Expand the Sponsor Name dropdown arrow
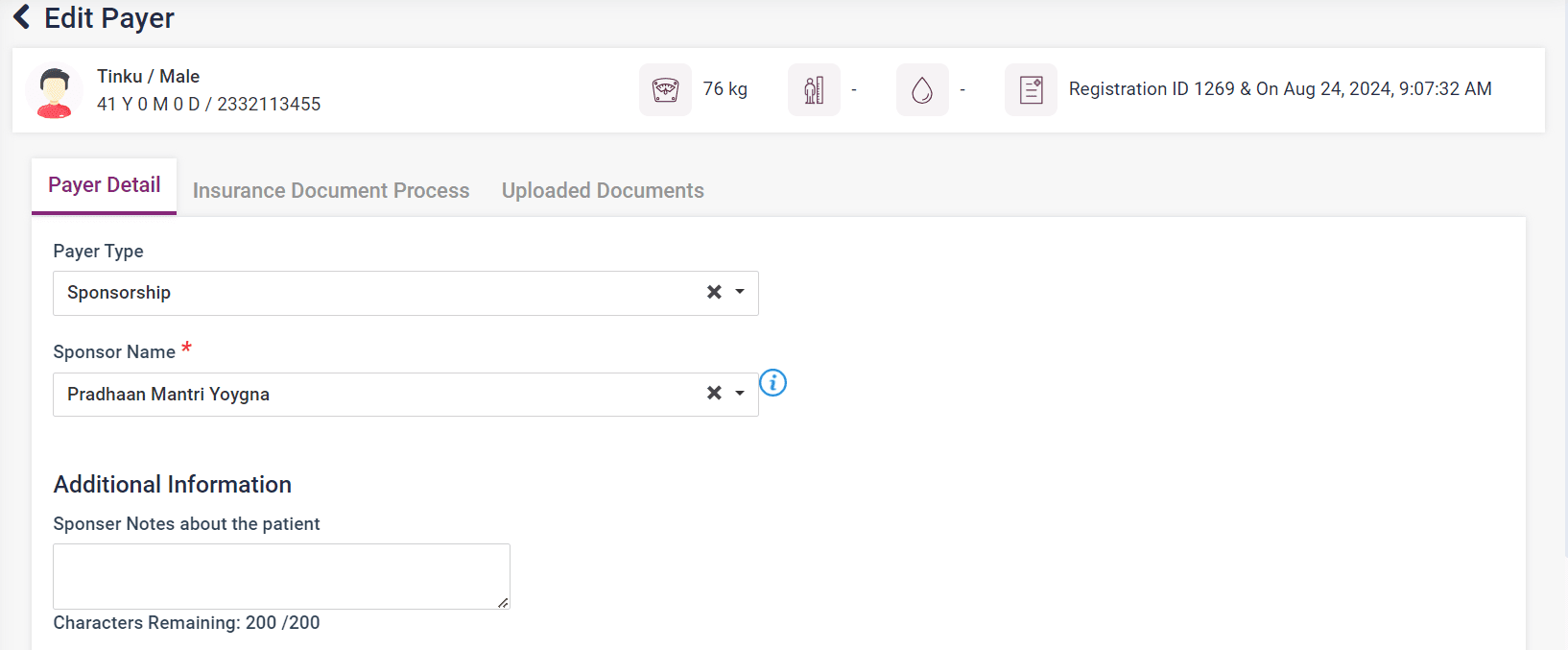This screenshot has width=1568, height=650. pyautogui.click(x=740, y=393)
